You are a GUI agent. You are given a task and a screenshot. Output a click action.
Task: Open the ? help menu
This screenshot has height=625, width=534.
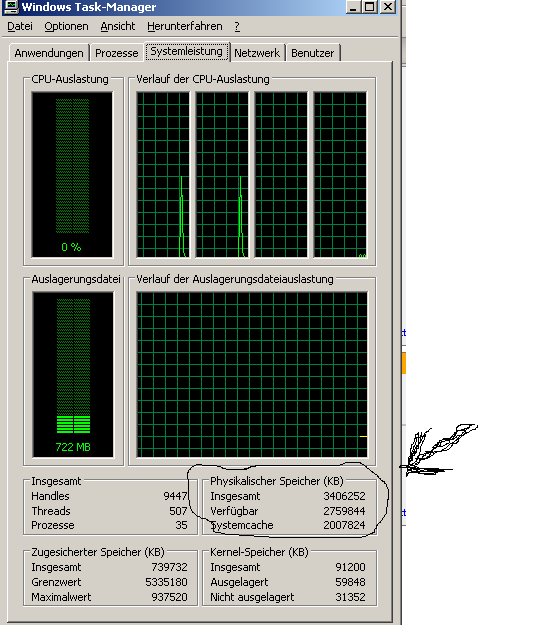tap(237, 26)
